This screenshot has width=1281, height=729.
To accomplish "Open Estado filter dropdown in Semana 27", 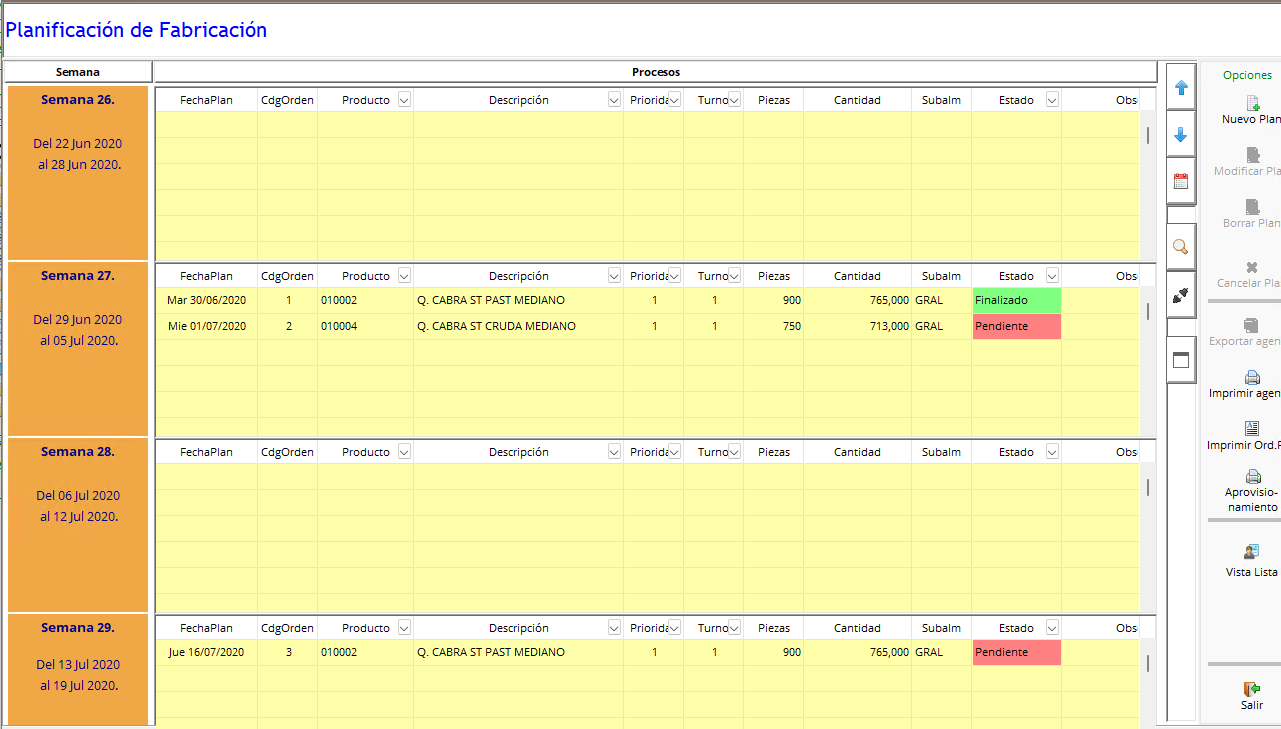I will 1052,276.
